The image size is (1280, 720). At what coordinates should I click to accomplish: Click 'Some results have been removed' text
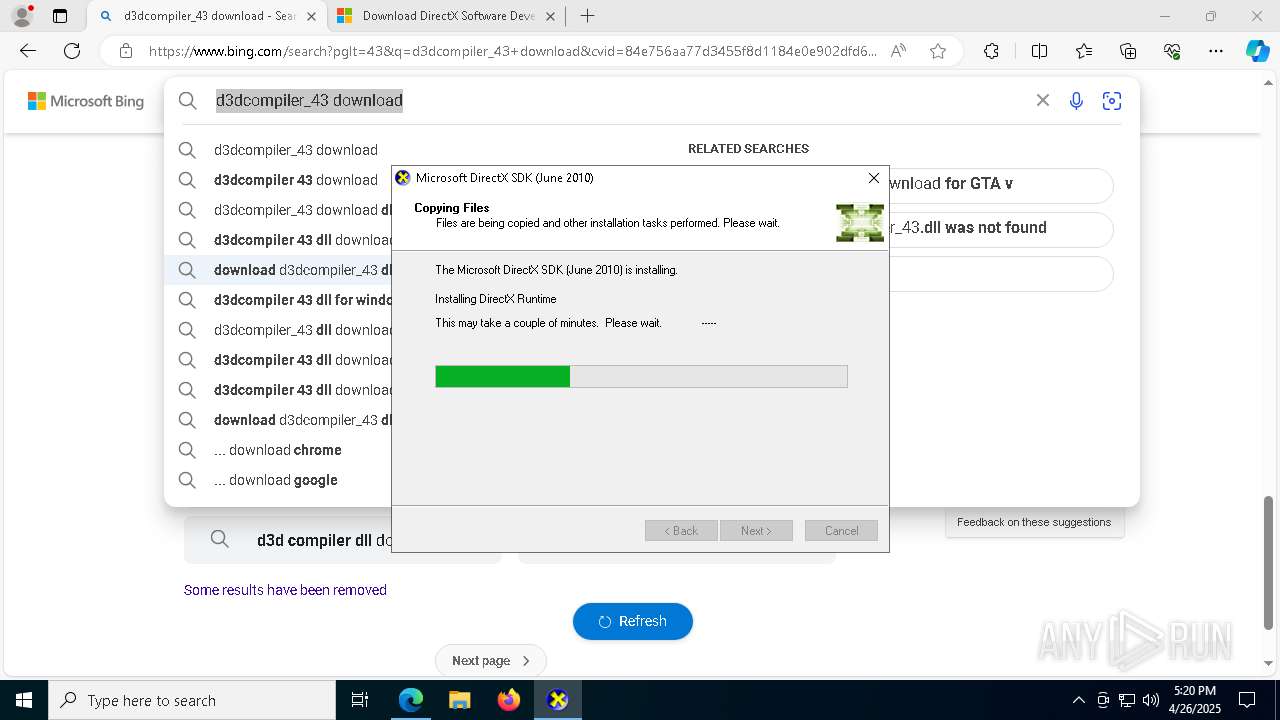285,590
